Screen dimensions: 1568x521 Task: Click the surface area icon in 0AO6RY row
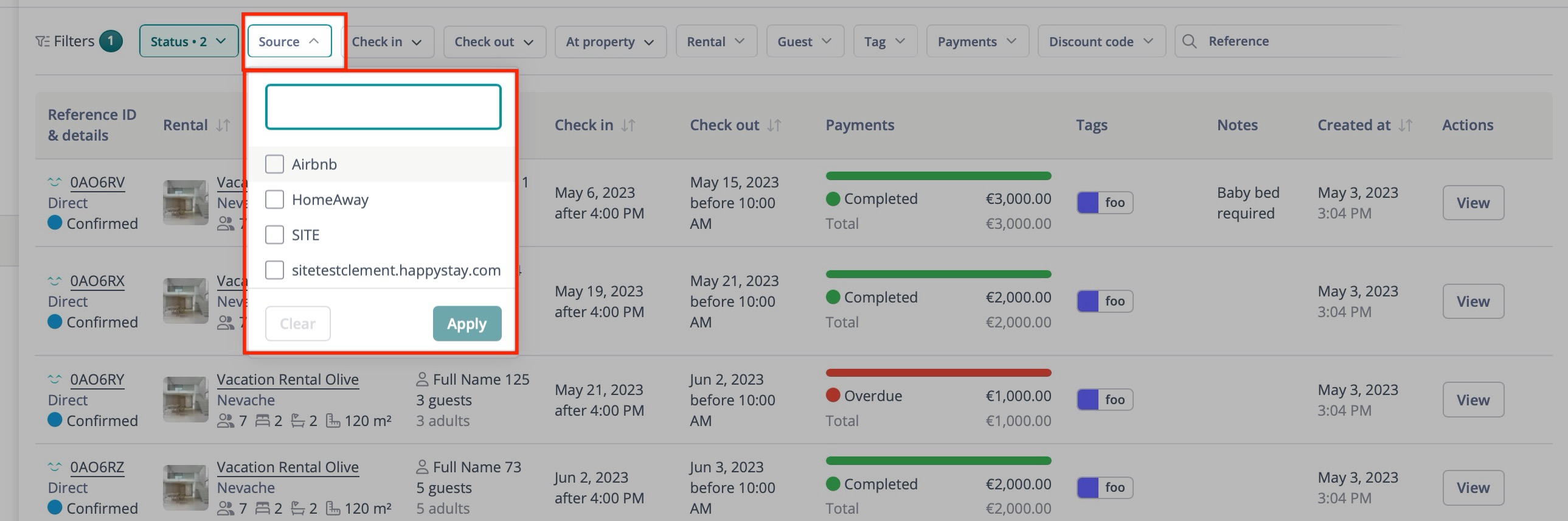tap(333, 421)
